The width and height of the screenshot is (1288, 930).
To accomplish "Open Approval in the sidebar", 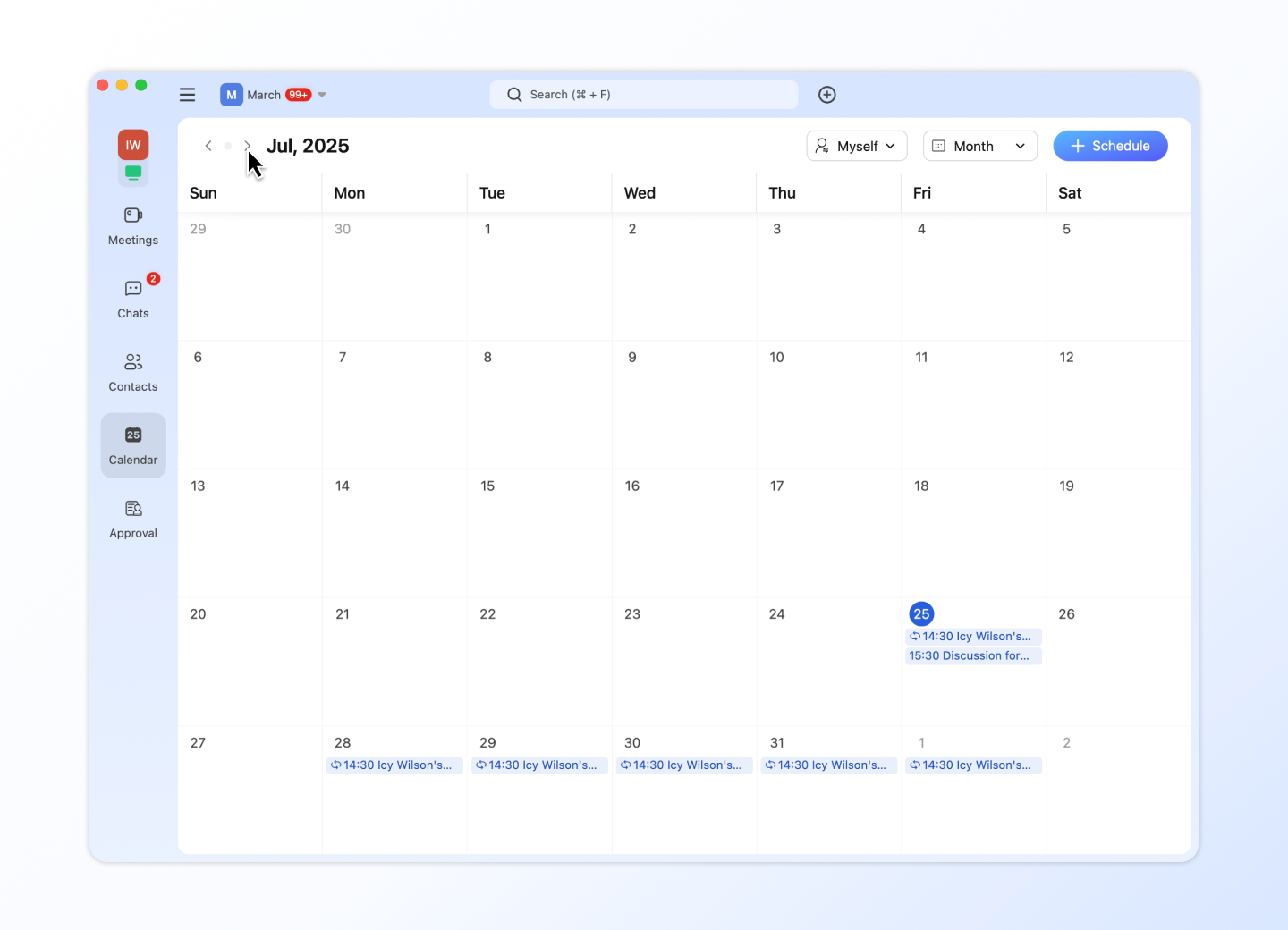I will [133, 519].
